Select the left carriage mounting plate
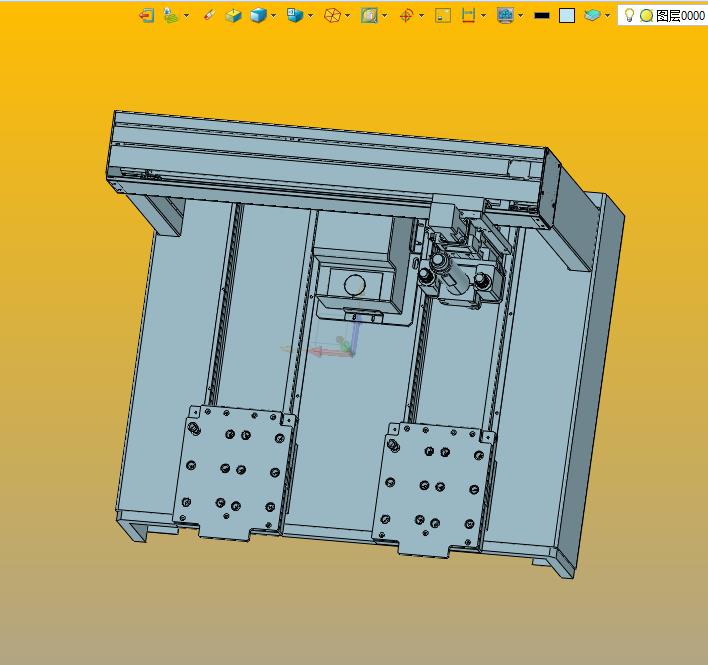This screenshot has height=665, width=708. click(234, 472)
